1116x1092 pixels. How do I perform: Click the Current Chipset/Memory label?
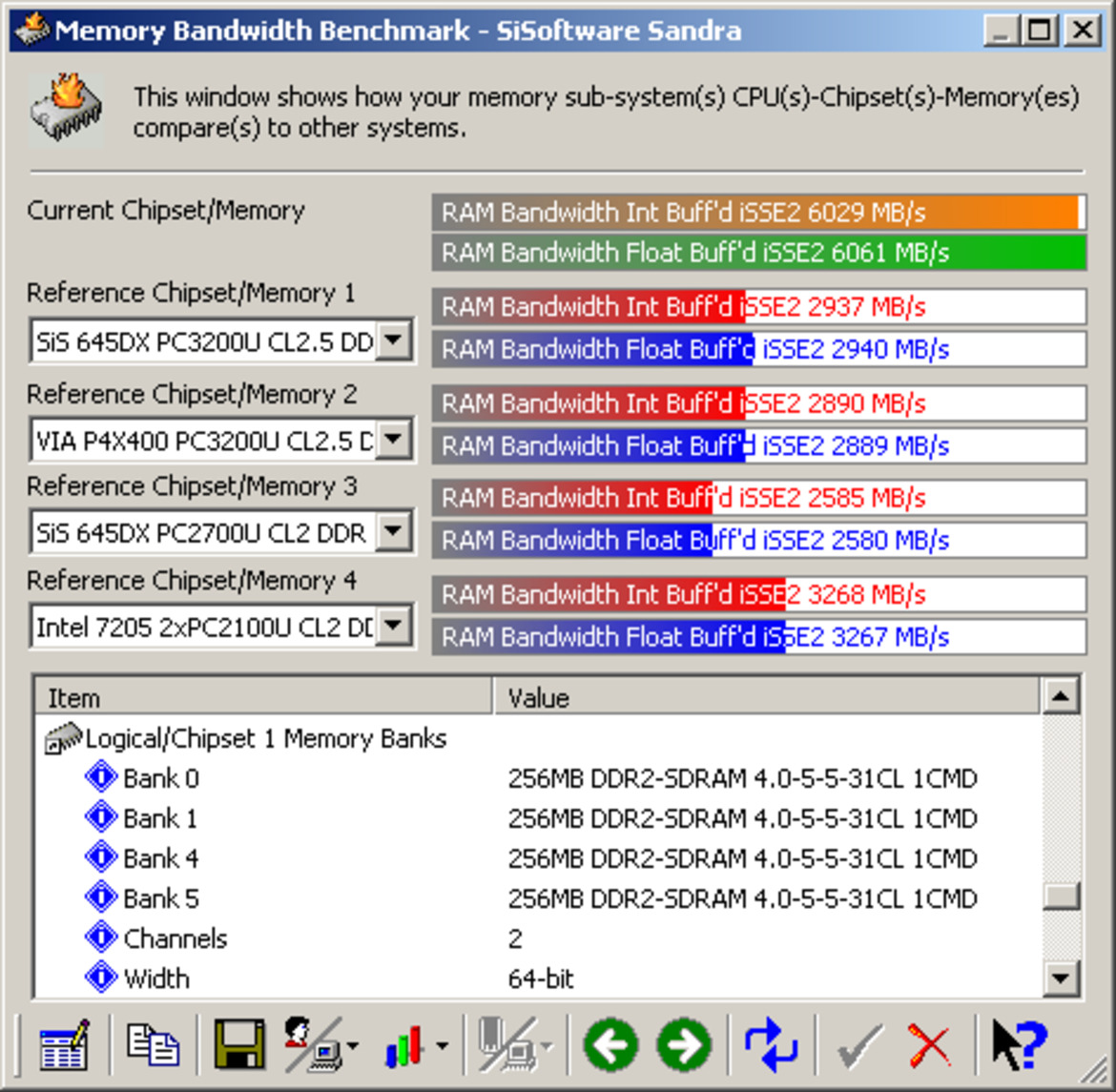166,211
